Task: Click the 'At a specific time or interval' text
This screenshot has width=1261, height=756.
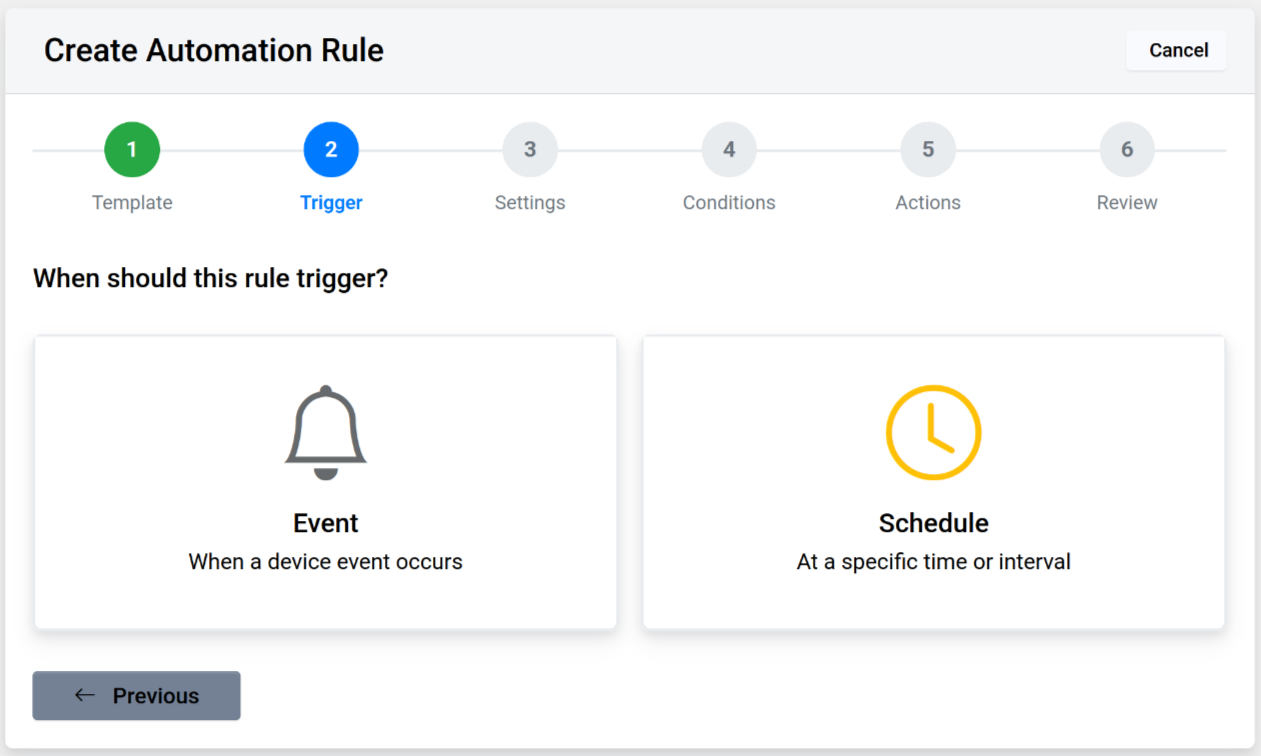Action: point(933,562)
